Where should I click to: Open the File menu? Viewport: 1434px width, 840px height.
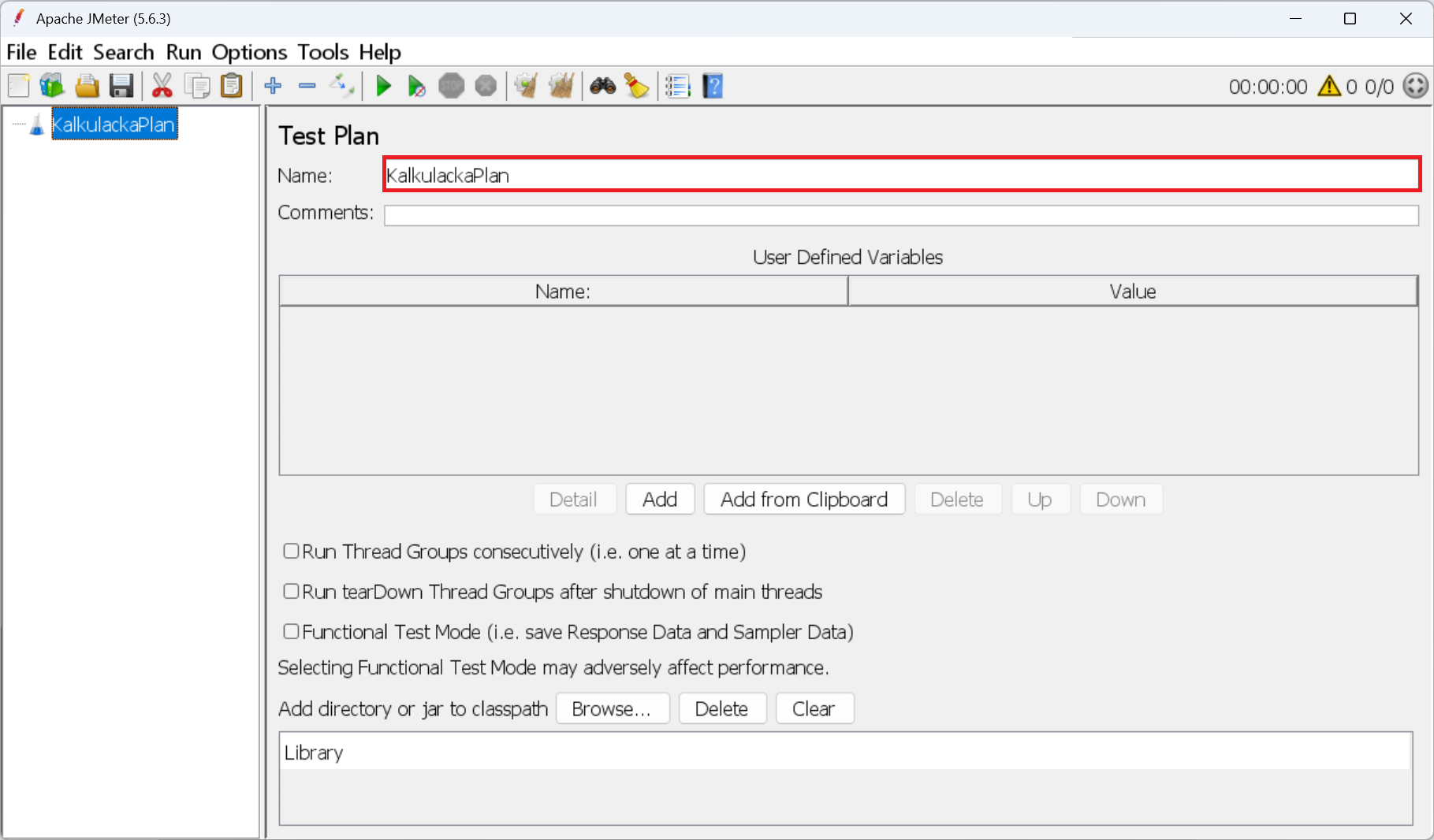point(21,52)
